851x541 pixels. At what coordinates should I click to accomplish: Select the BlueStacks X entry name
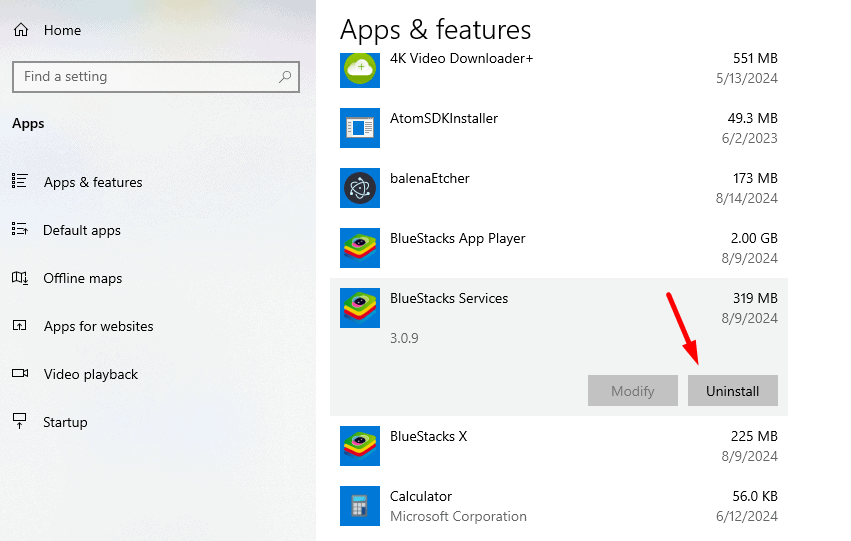428,436
